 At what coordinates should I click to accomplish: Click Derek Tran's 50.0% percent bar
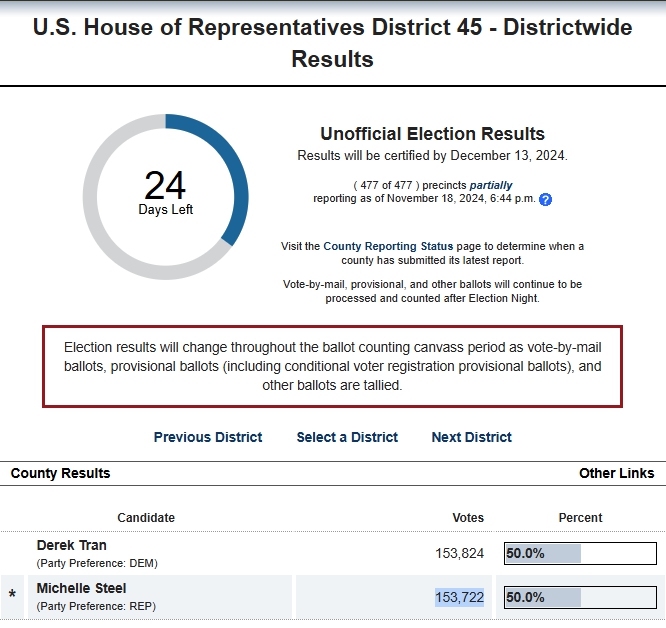tap(580, 553)
